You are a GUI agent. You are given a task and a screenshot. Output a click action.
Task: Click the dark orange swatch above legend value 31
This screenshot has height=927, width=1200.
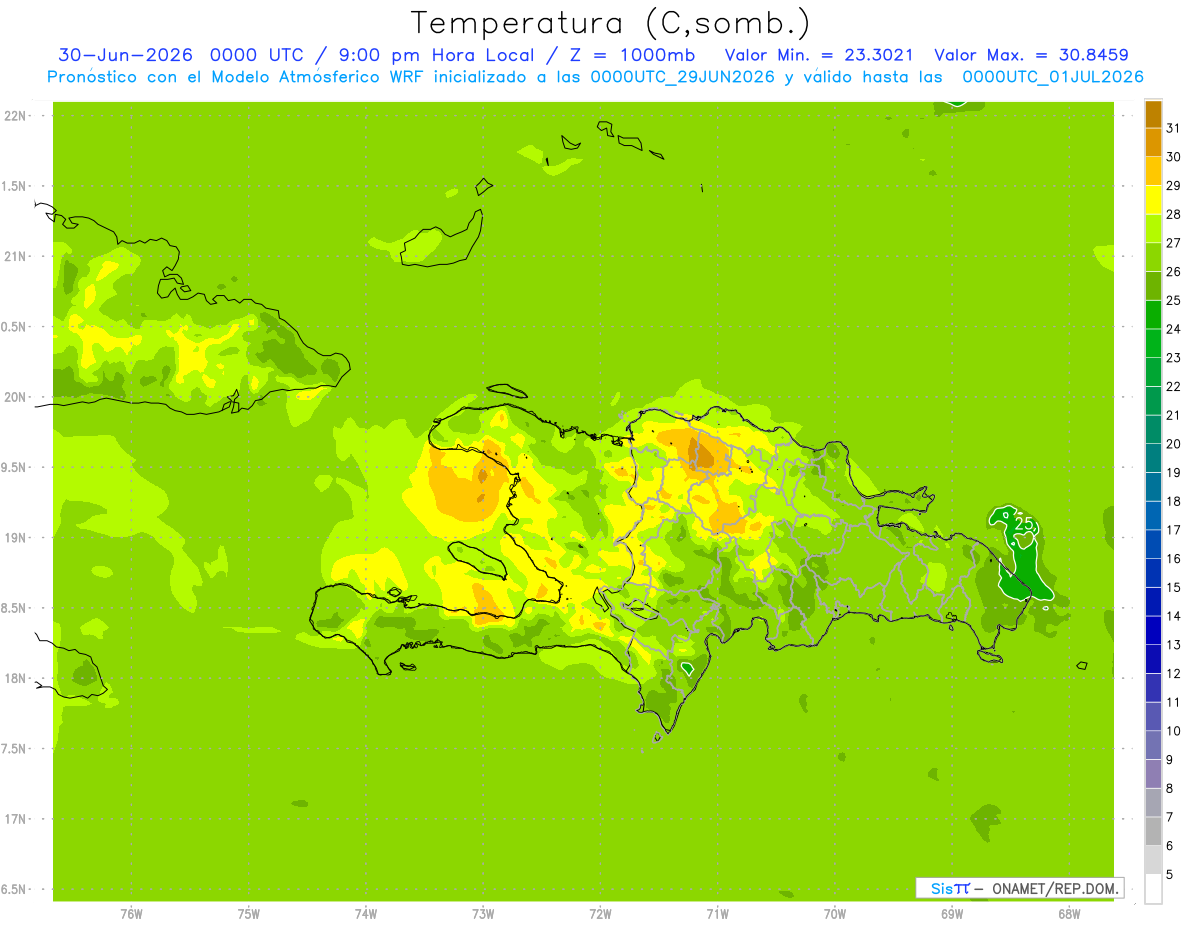1153,114
